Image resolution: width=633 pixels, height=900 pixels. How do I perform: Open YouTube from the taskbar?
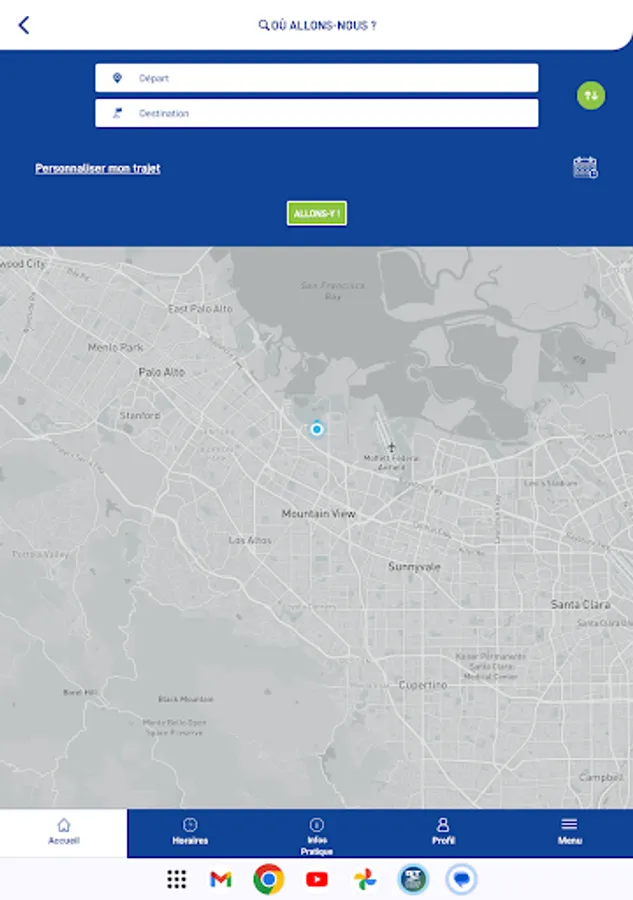[317, 879]
